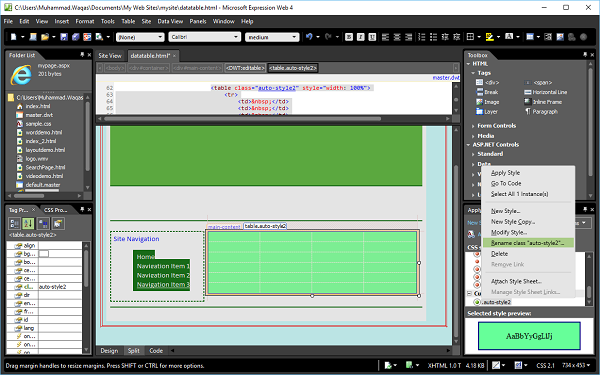Screen dimensions: 600x375
Task: Click the Navigation Item 3 link
Action: pos(163,284)
